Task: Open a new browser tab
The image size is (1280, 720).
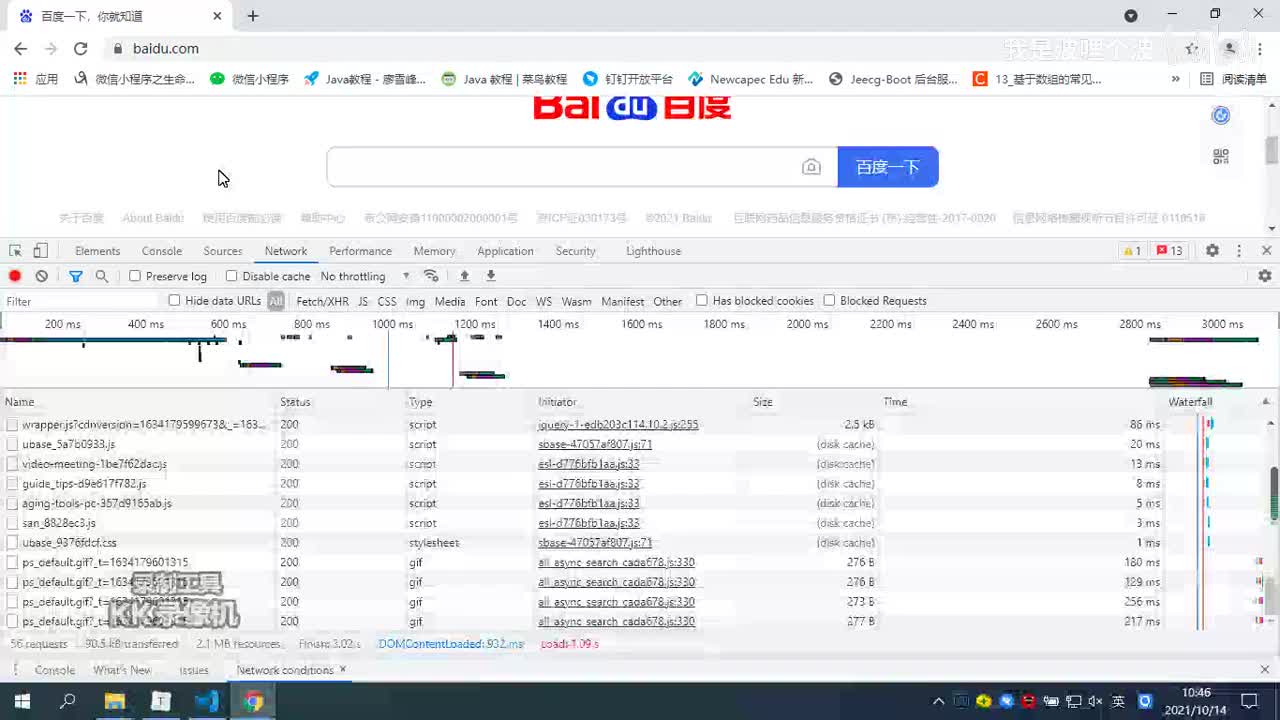Action: (253, 16)
